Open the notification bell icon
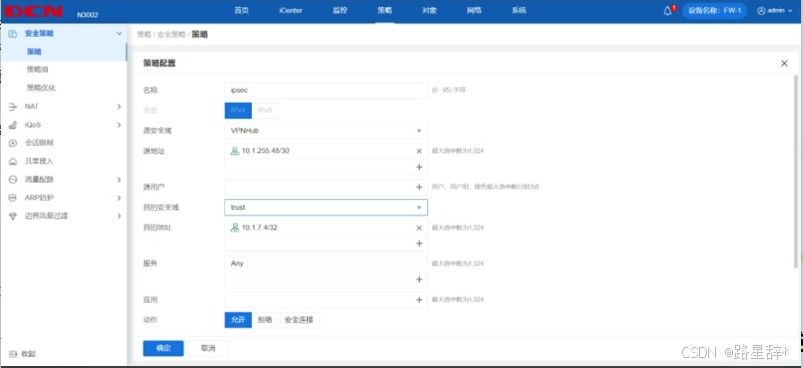This screenshot has width=803, height=368. (x=667, y=11)
